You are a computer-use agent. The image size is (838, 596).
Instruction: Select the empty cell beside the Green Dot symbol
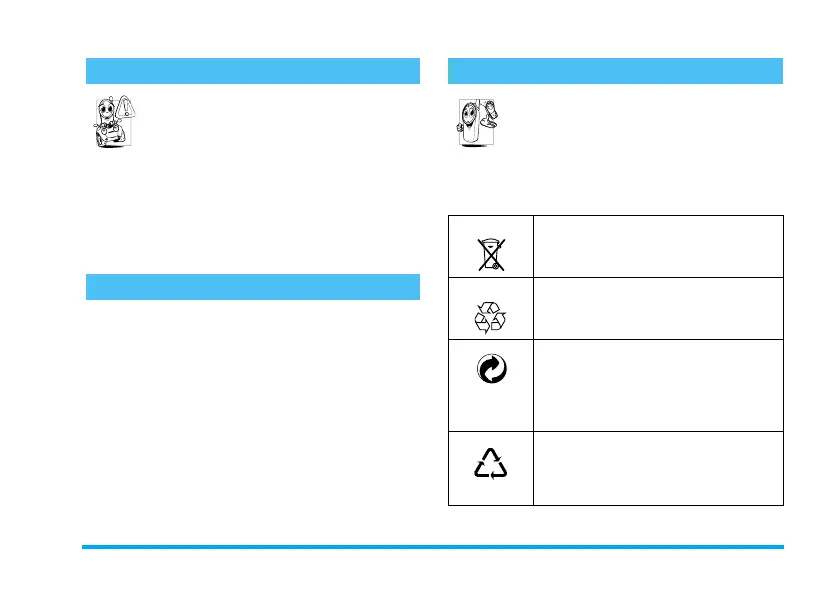tap(658, 385)
